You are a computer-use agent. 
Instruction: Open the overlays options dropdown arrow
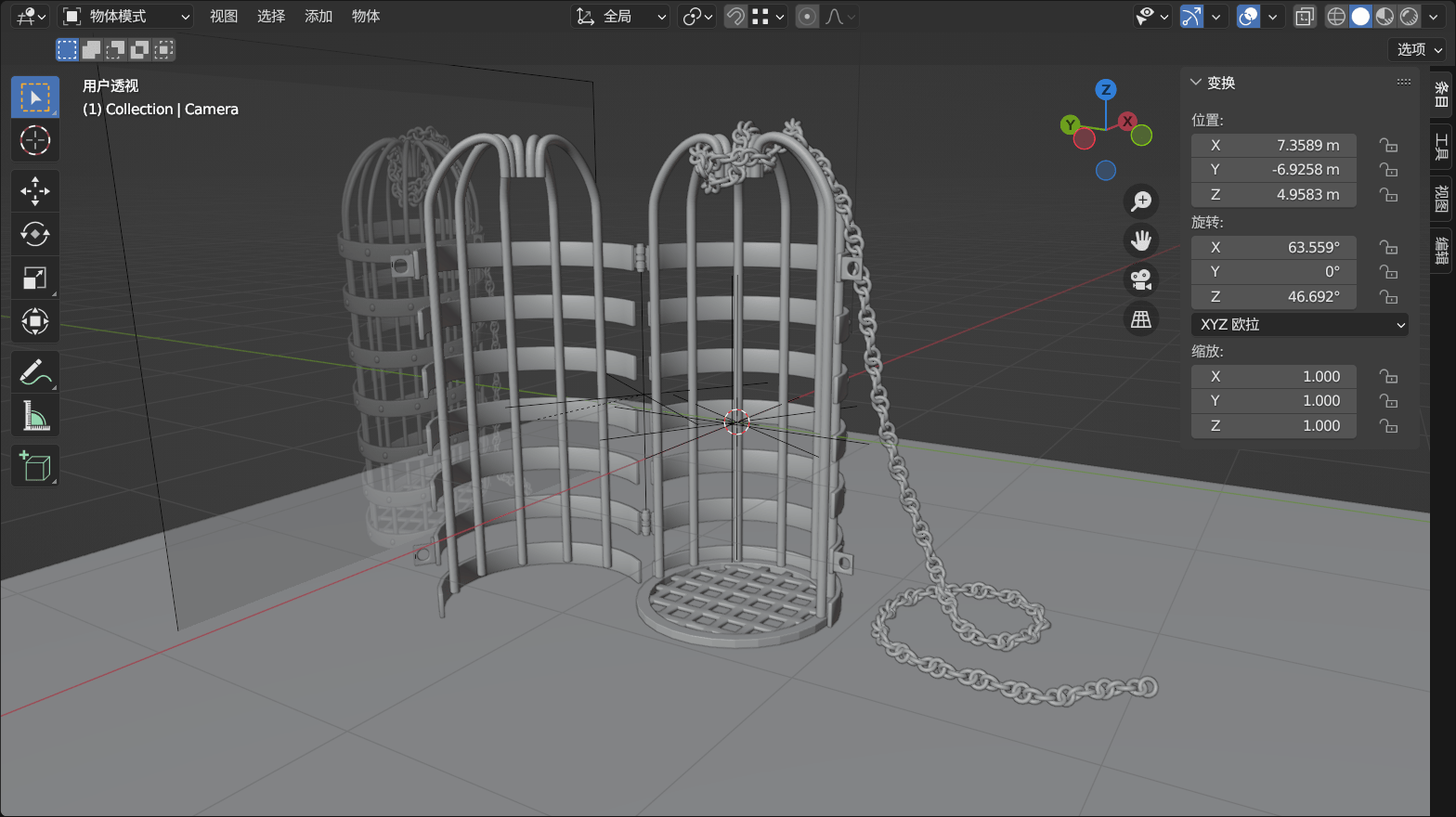[1273, 16]
